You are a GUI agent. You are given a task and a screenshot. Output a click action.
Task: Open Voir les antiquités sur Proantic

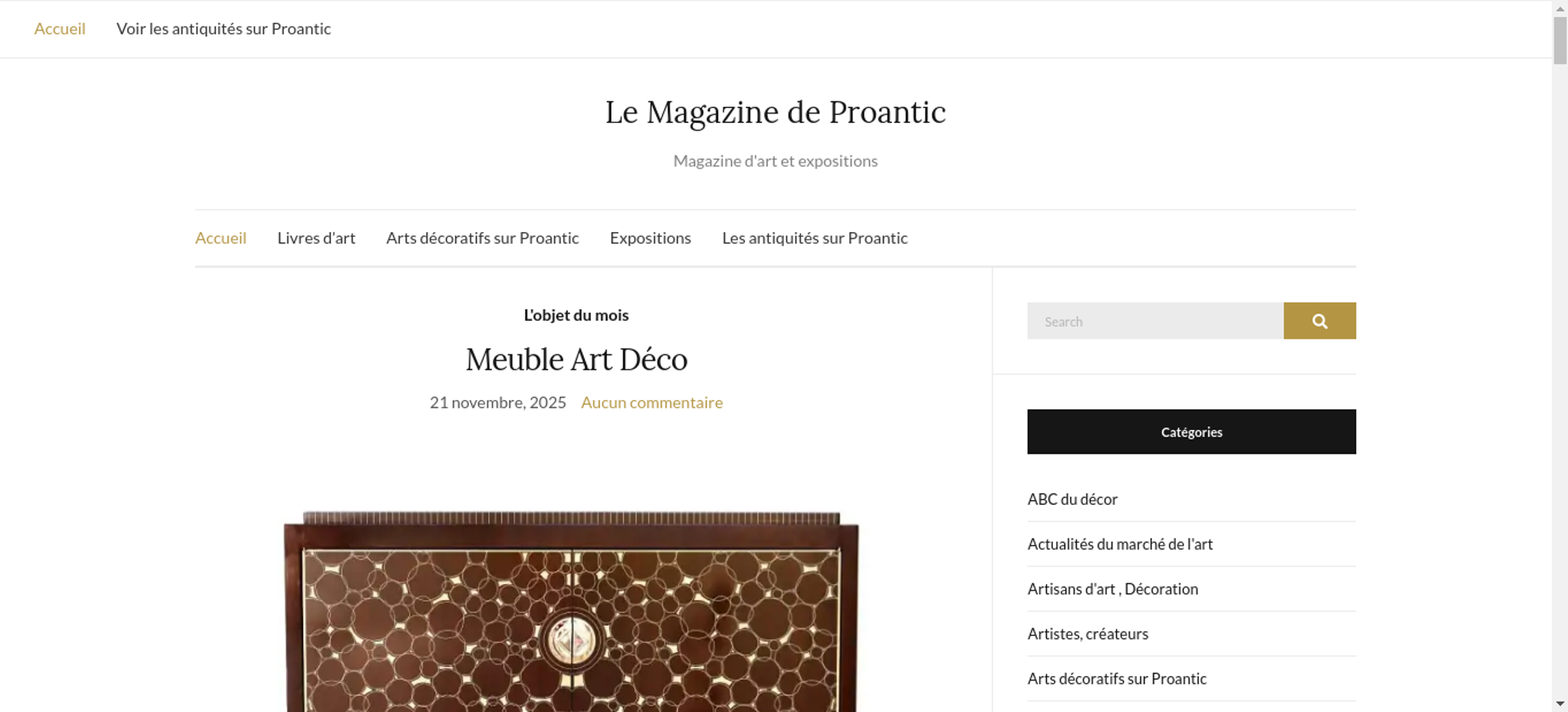coord(223,29)
